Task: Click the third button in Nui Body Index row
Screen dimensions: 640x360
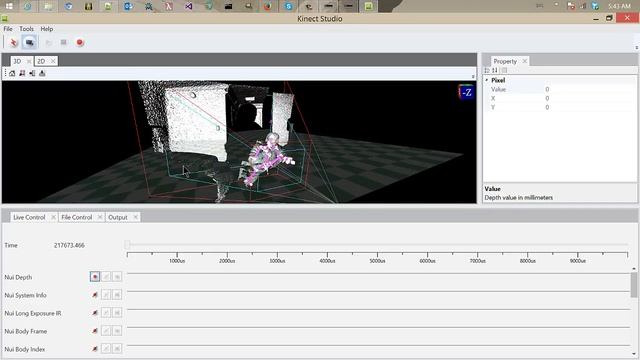Action: [117, 349]
